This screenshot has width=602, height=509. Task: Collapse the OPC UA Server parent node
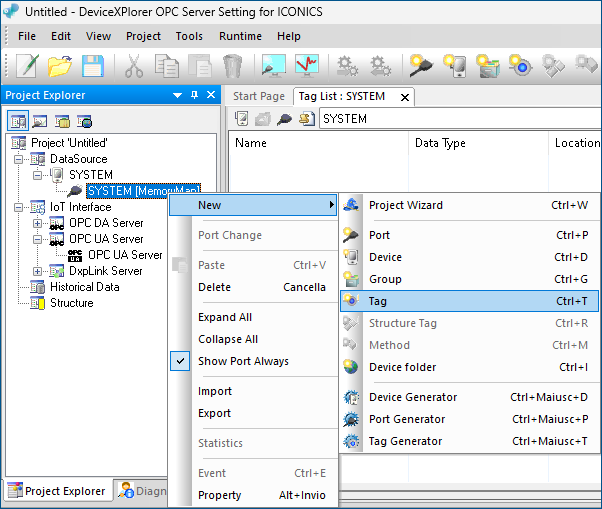(37, 239)
